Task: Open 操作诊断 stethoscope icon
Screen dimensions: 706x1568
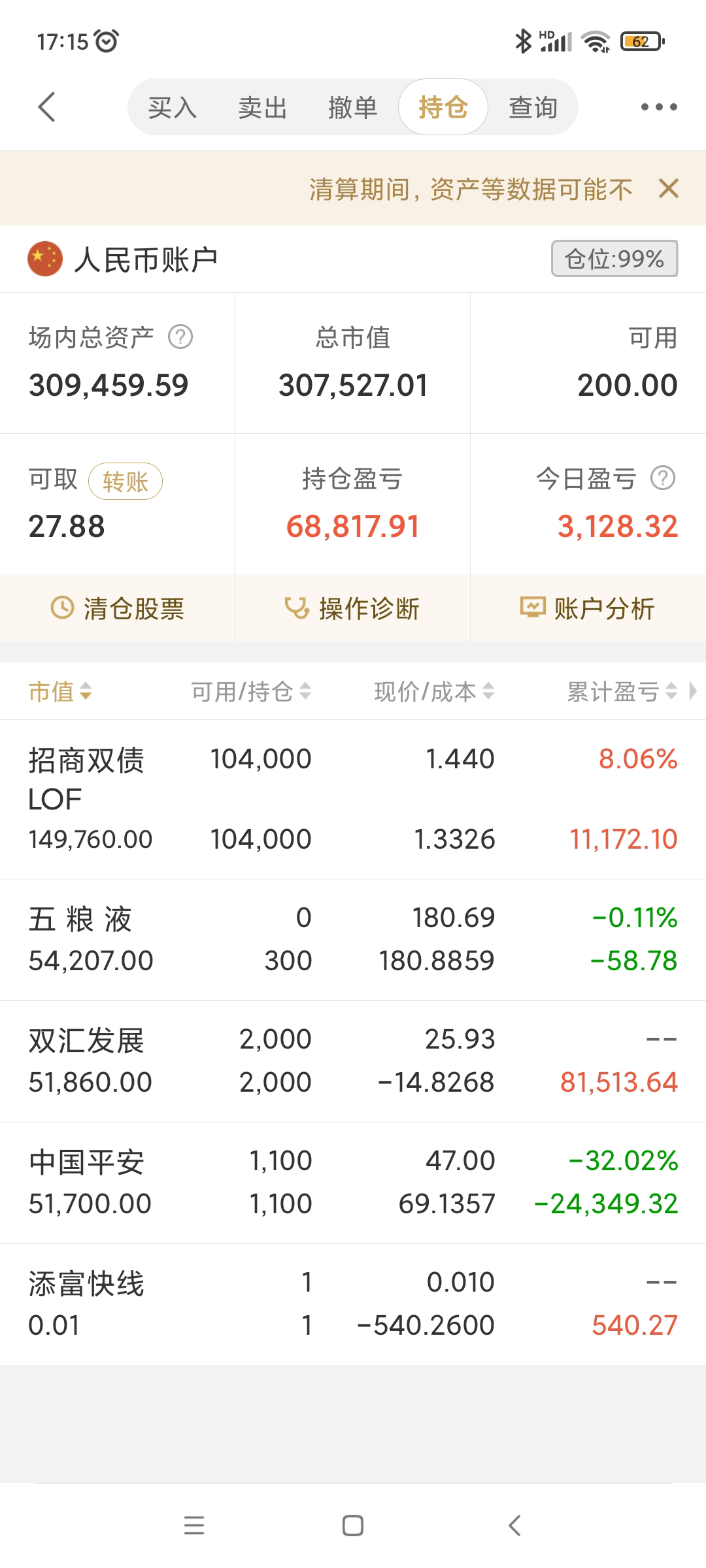Action: tap(297, 608)
